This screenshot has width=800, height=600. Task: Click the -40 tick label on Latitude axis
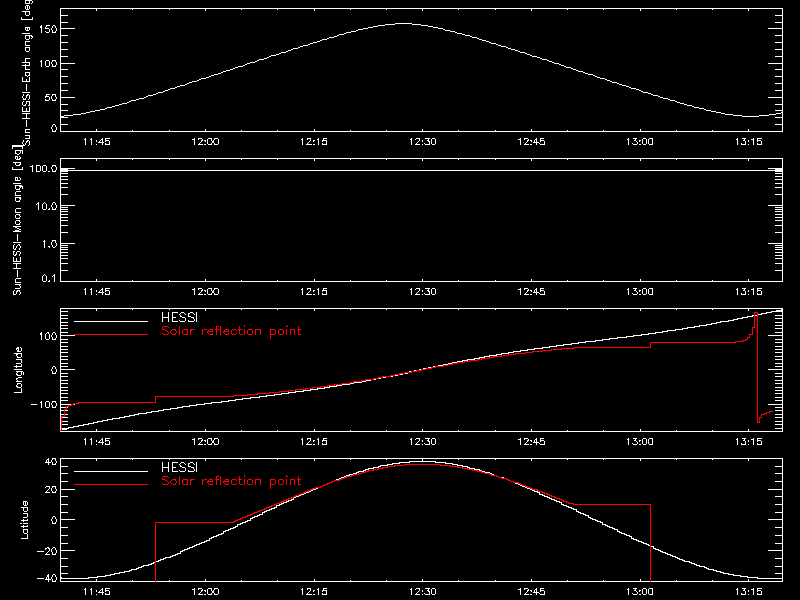(x=47, y=579)
